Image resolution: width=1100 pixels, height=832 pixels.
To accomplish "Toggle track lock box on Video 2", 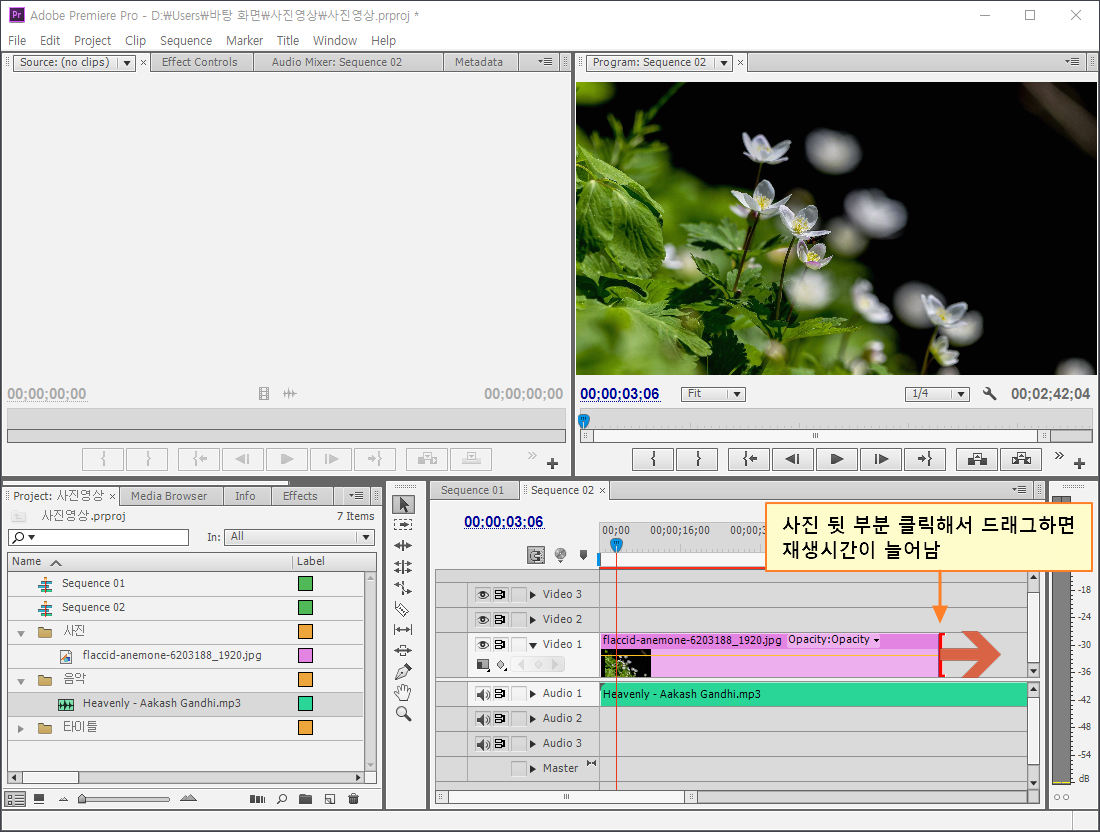I will (518, 620).
